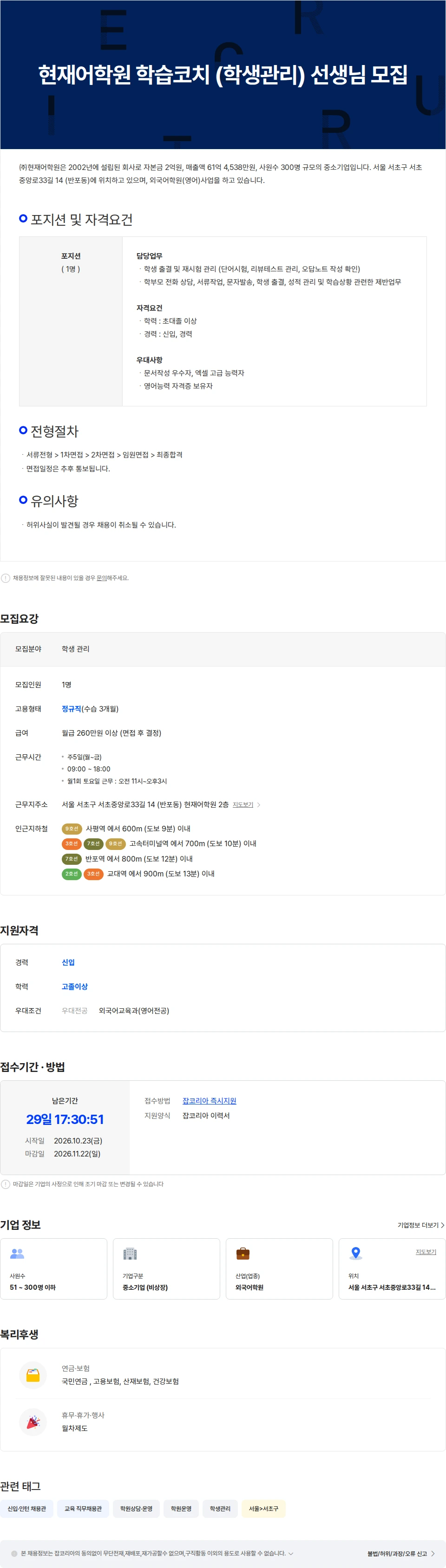Click the remaining time 29일 17:30:51
The image size is (446, 1568).
coord(65,1119)
